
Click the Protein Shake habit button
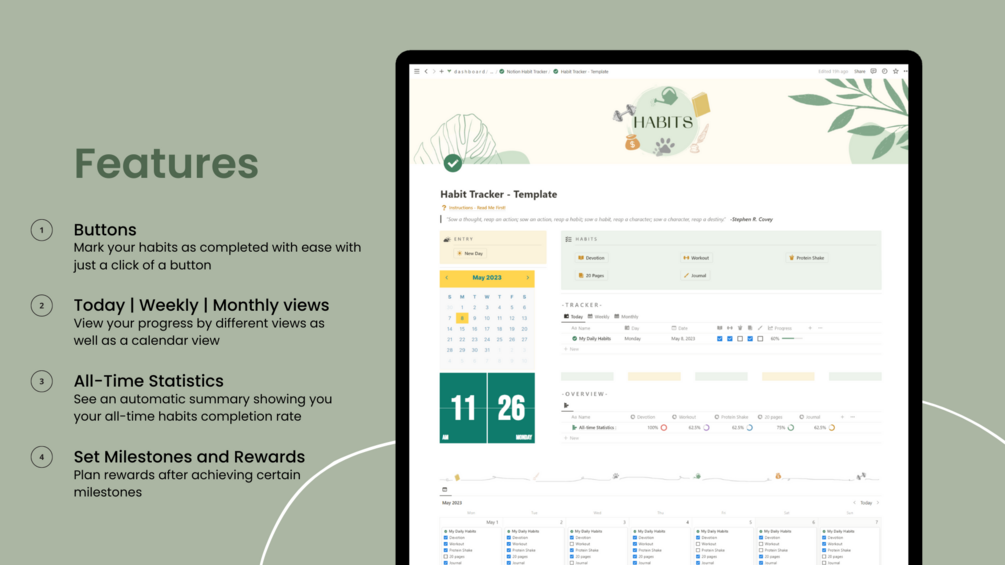pyautogui.click(x=806, y=258)
